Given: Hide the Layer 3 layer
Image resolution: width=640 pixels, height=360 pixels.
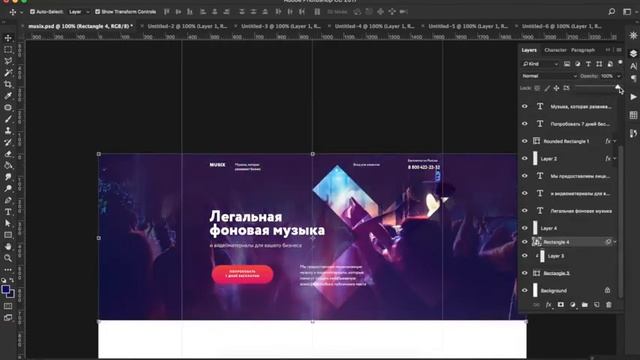Looking at the screenshot, I should click(x=525, y=256).
